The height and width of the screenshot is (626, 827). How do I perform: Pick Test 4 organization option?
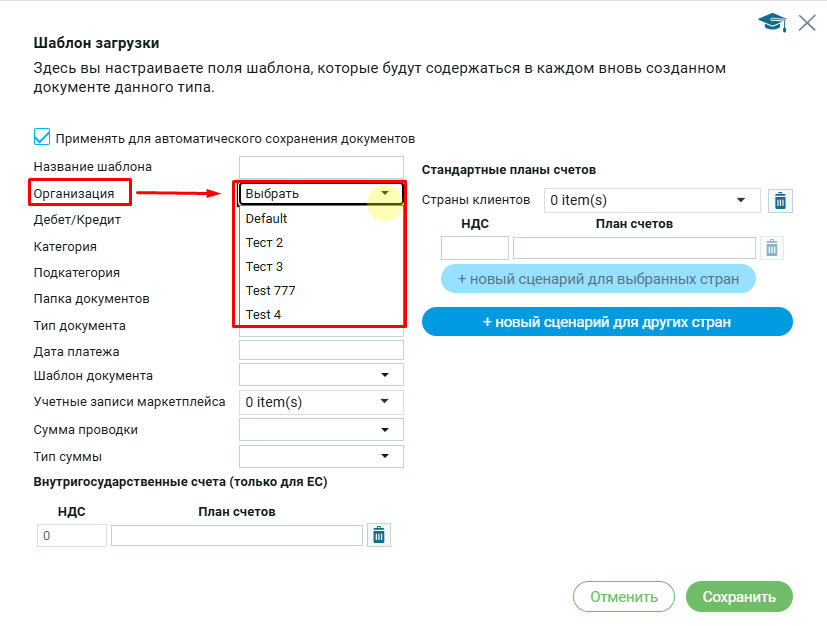(x=263, y=315)
